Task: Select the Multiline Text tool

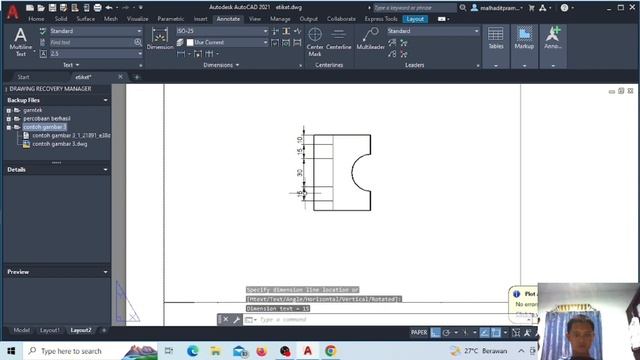Action: [x=20, y=41]
